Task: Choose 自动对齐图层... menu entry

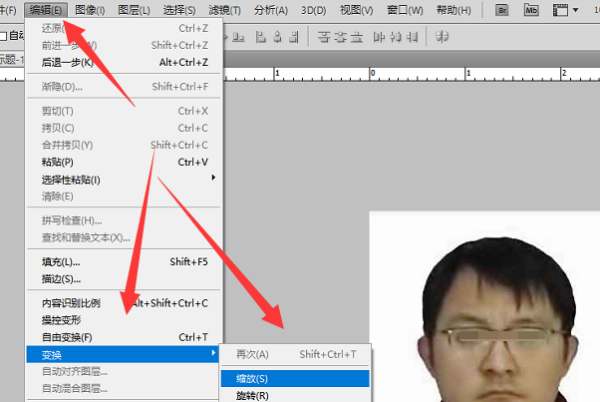Action: (x=123, y=371)
